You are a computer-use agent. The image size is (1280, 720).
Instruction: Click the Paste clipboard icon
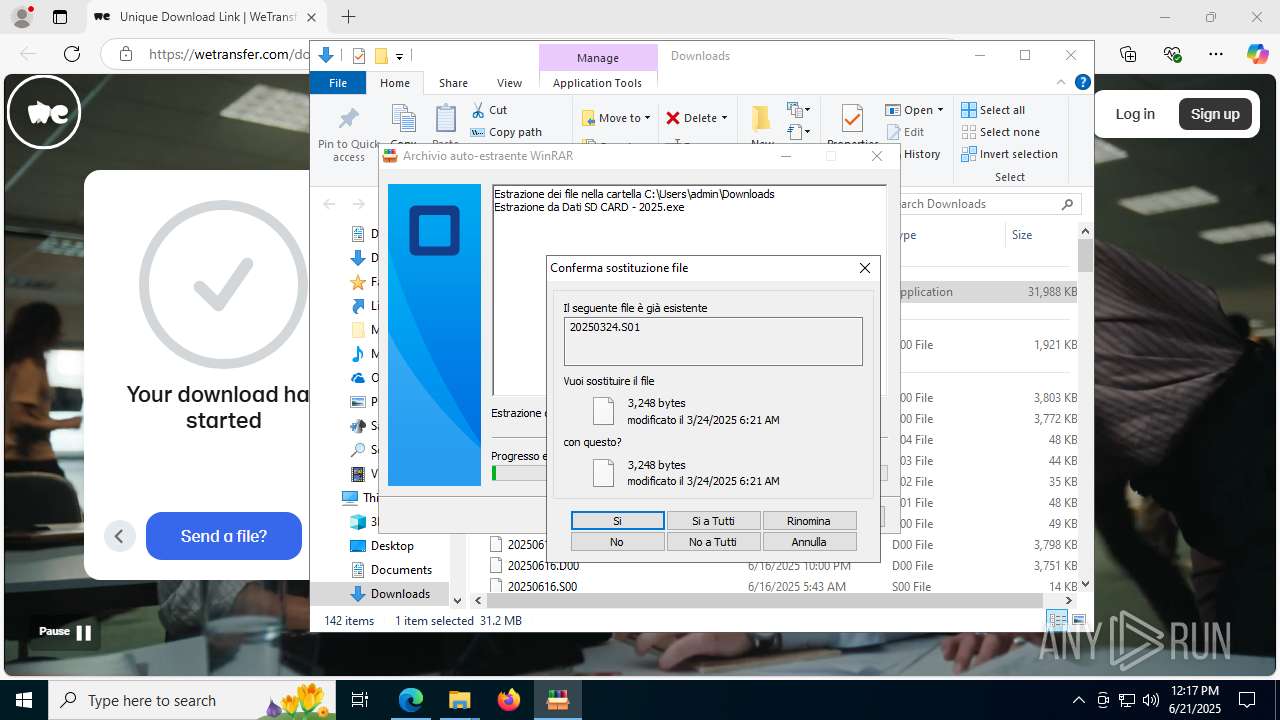point(446,120)
